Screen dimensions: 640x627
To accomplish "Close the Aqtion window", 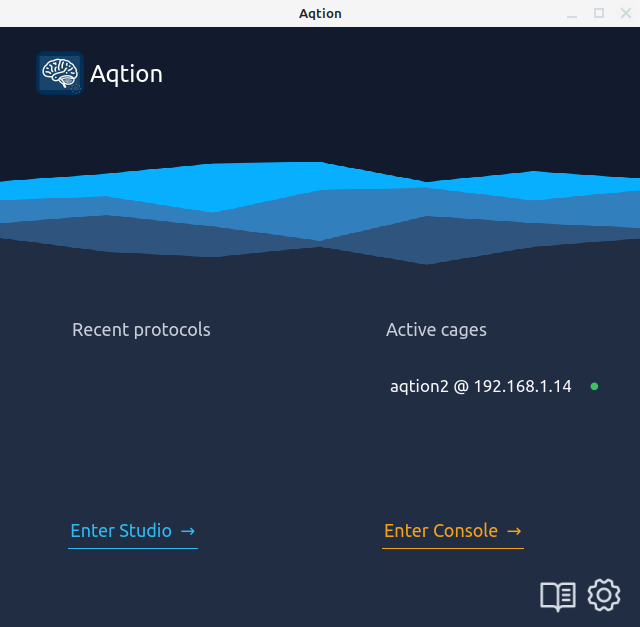I will click(x=626, y=13).
